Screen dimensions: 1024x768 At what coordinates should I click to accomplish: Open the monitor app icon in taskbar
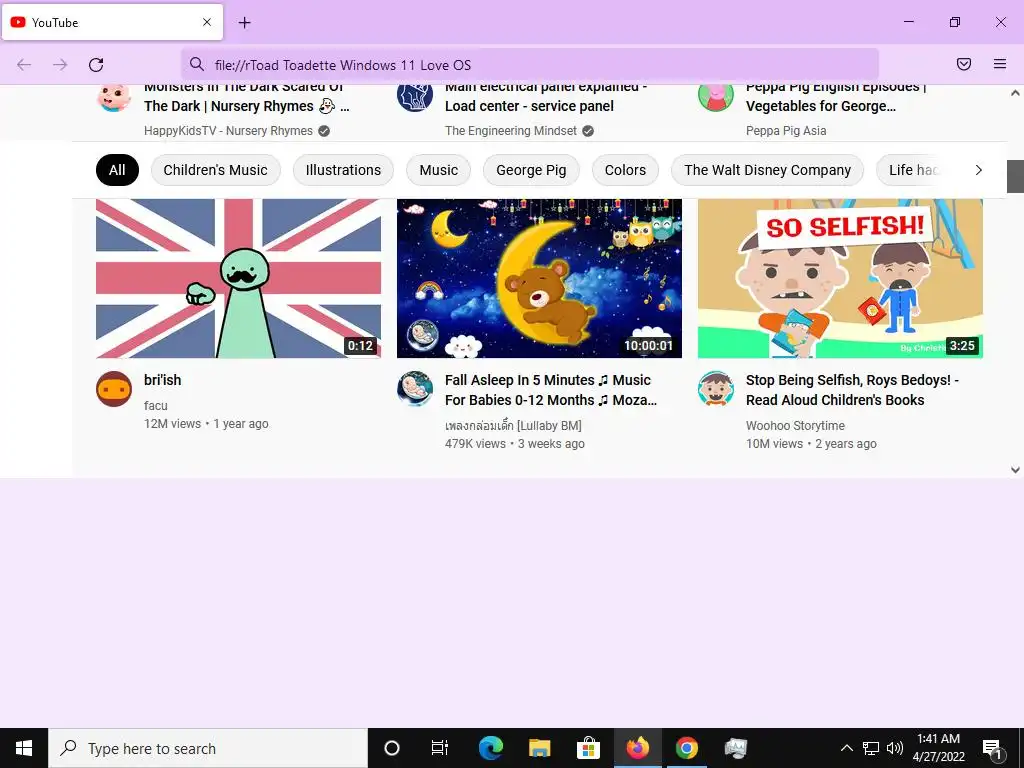(x=736, y=748)
